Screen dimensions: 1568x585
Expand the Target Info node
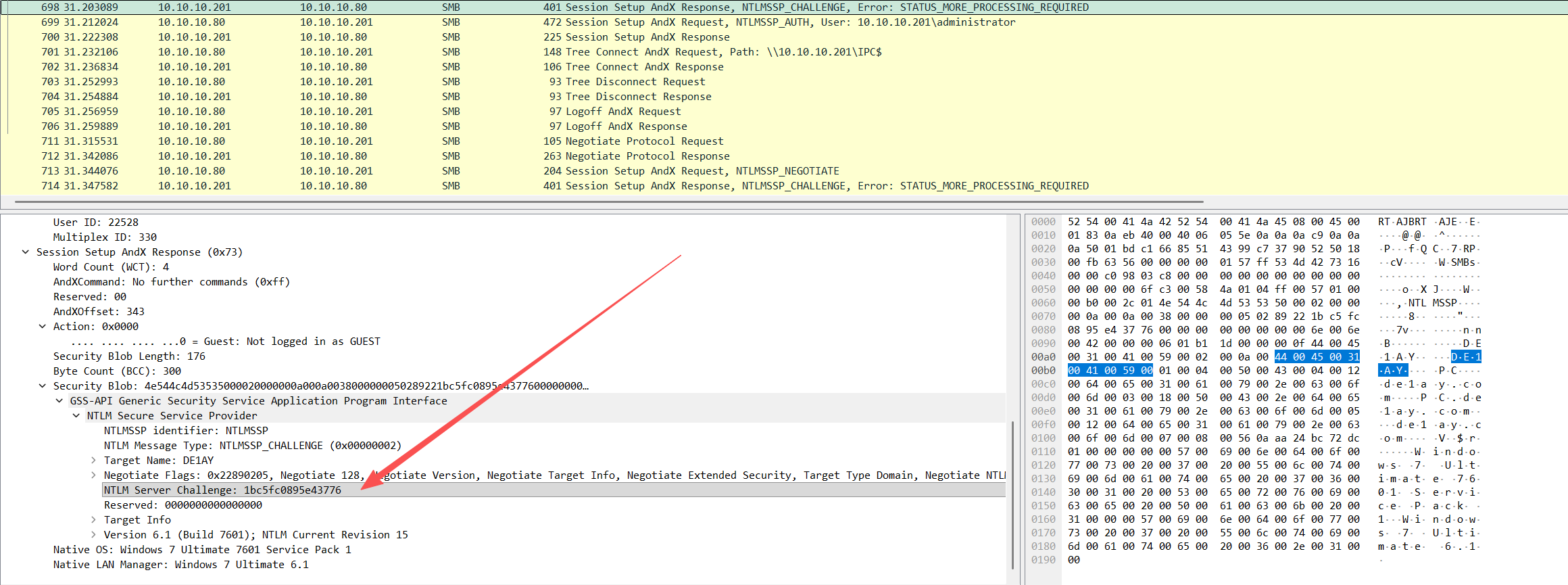pyautogui.click(x=93, y=520)
